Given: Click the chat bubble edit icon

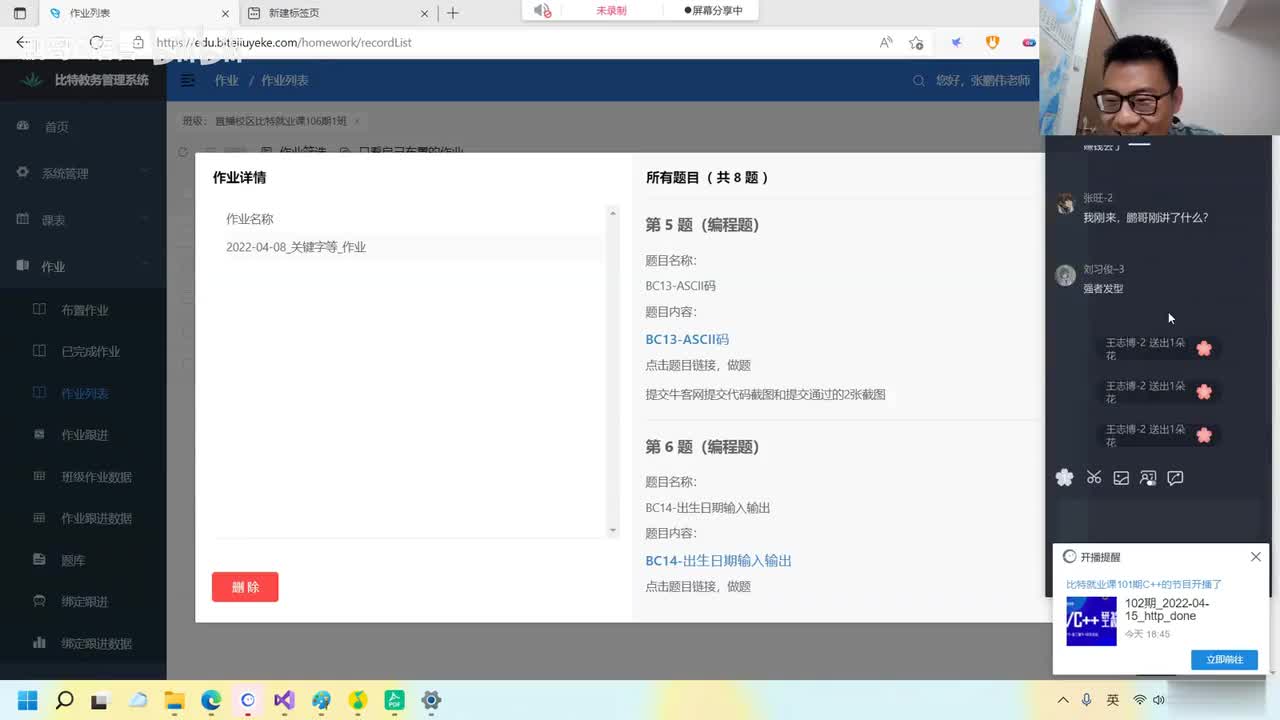Looking at the screenshot, I should pyautogui.click(x=1175, y=478).
